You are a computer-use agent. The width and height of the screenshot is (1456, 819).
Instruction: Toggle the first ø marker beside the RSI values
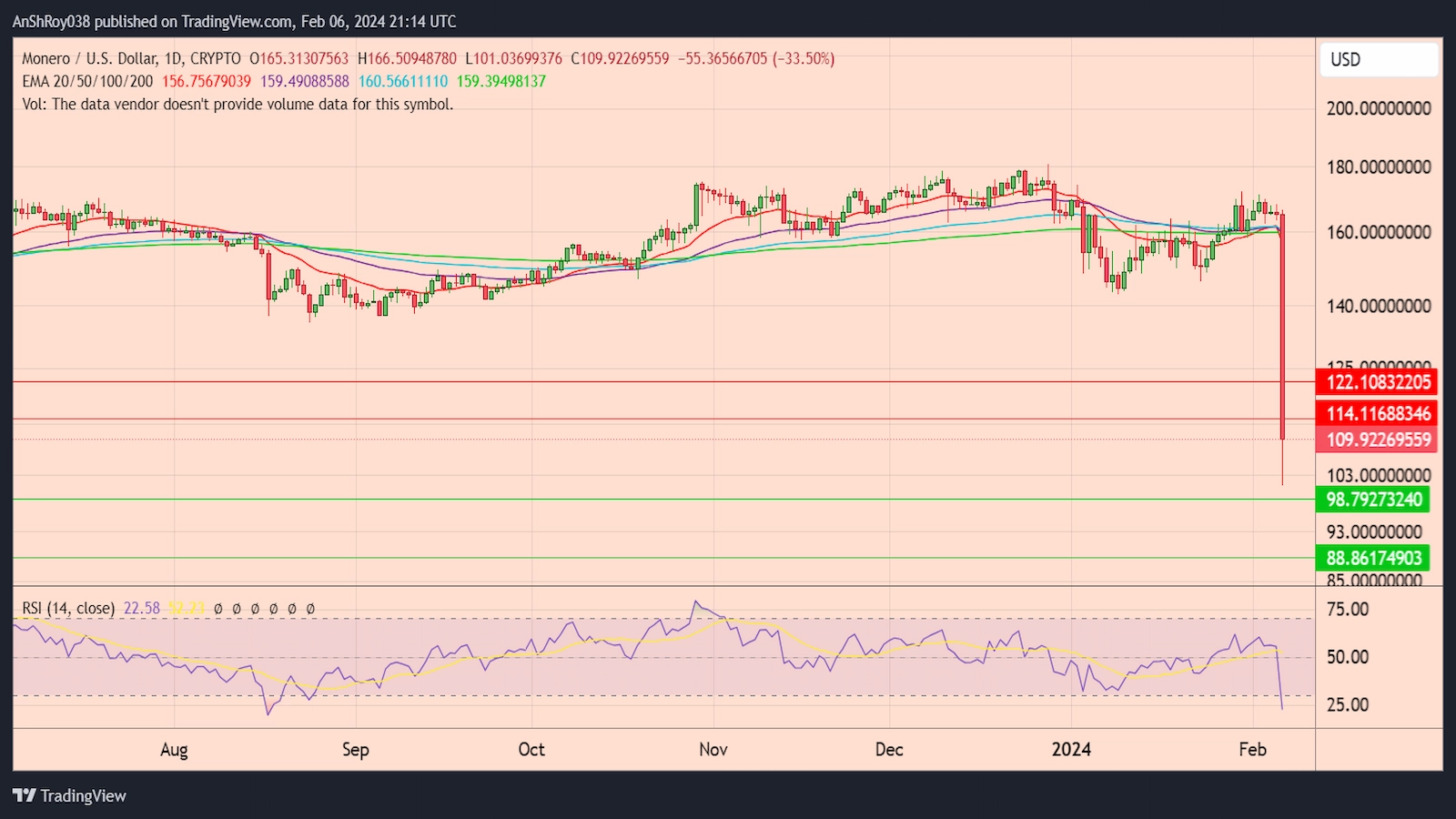point(218,607)
